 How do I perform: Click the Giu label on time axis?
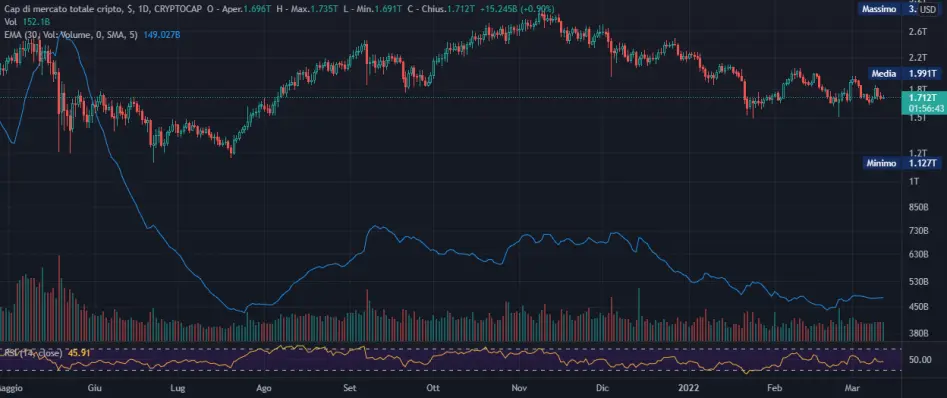(94, 387)
